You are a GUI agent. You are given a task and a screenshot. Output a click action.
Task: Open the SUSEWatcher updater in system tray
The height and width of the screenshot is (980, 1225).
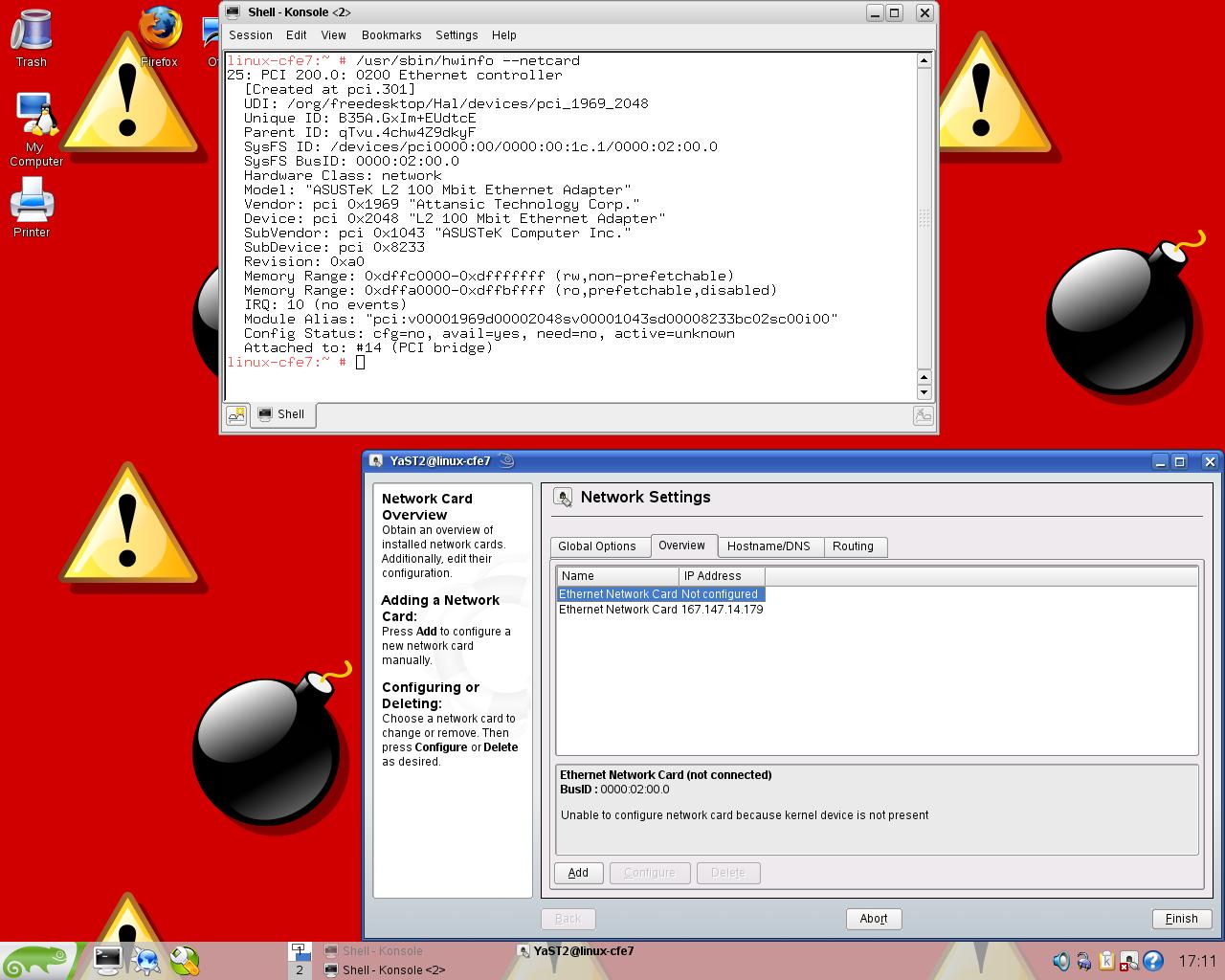click(1129, 961)
